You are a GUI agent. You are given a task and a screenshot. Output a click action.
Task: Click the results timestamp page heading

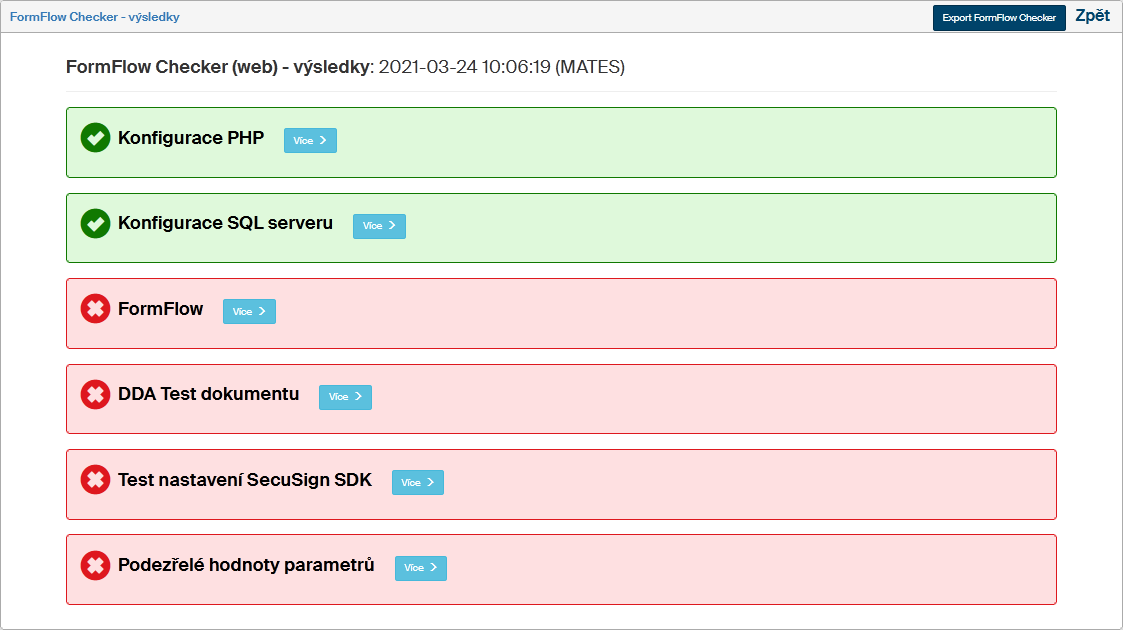tap(345, 67)
